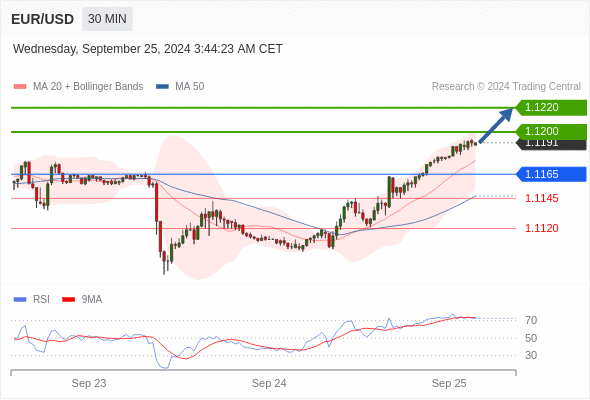Click the blue RSI legend swatch
This screenshot has width=590, height=400.
pyautogui.click(x=20, y=300)
